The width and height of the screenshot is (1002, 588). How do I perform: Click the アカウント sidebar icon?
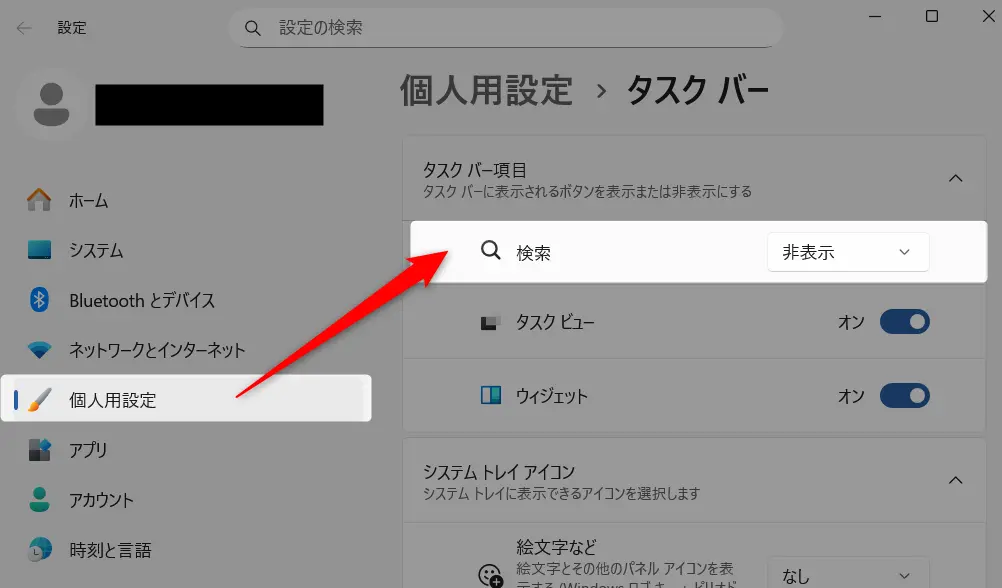click(38, 500)
